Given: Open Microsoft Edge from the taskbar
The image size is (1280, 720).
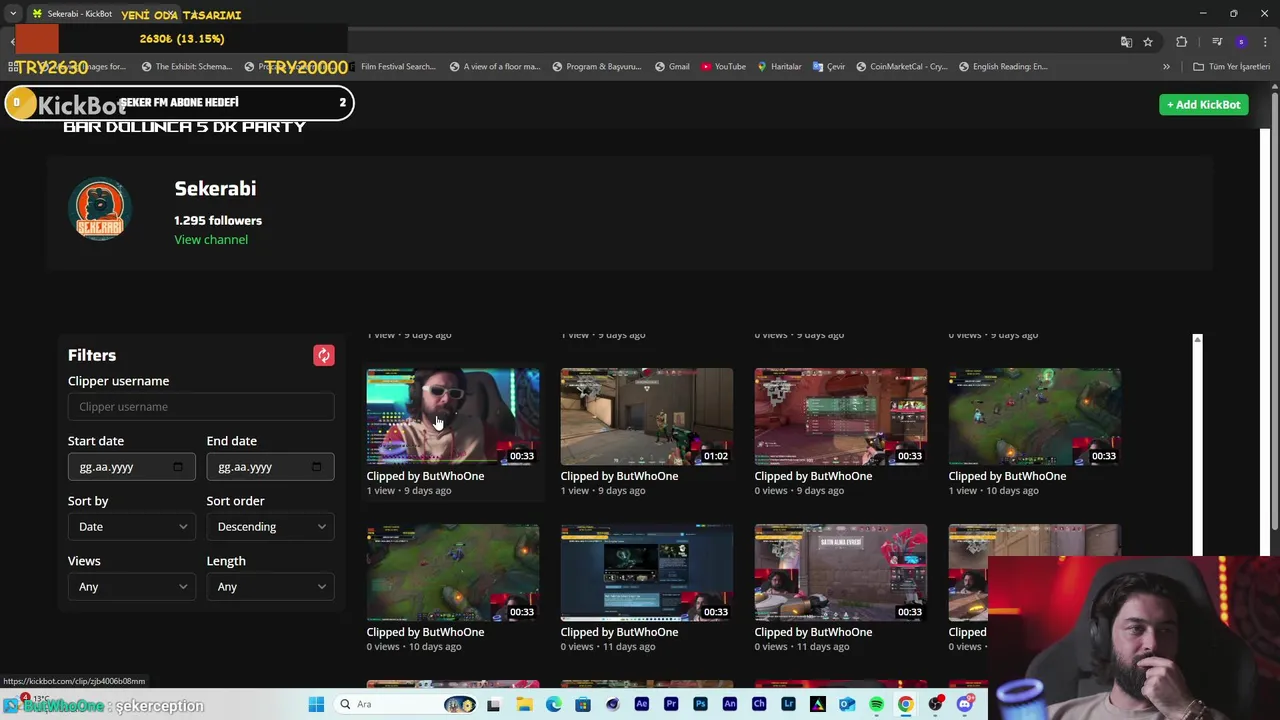Looking at the screenshot, I should tap(554, 704).
